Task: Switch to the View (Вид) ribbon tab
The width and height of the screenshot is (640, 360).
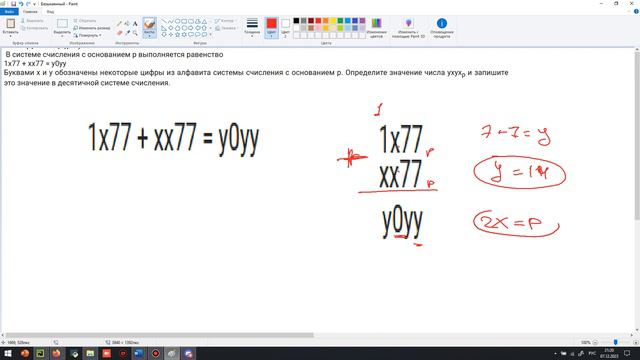Action: pyautogui.click(x=50, y=11)
